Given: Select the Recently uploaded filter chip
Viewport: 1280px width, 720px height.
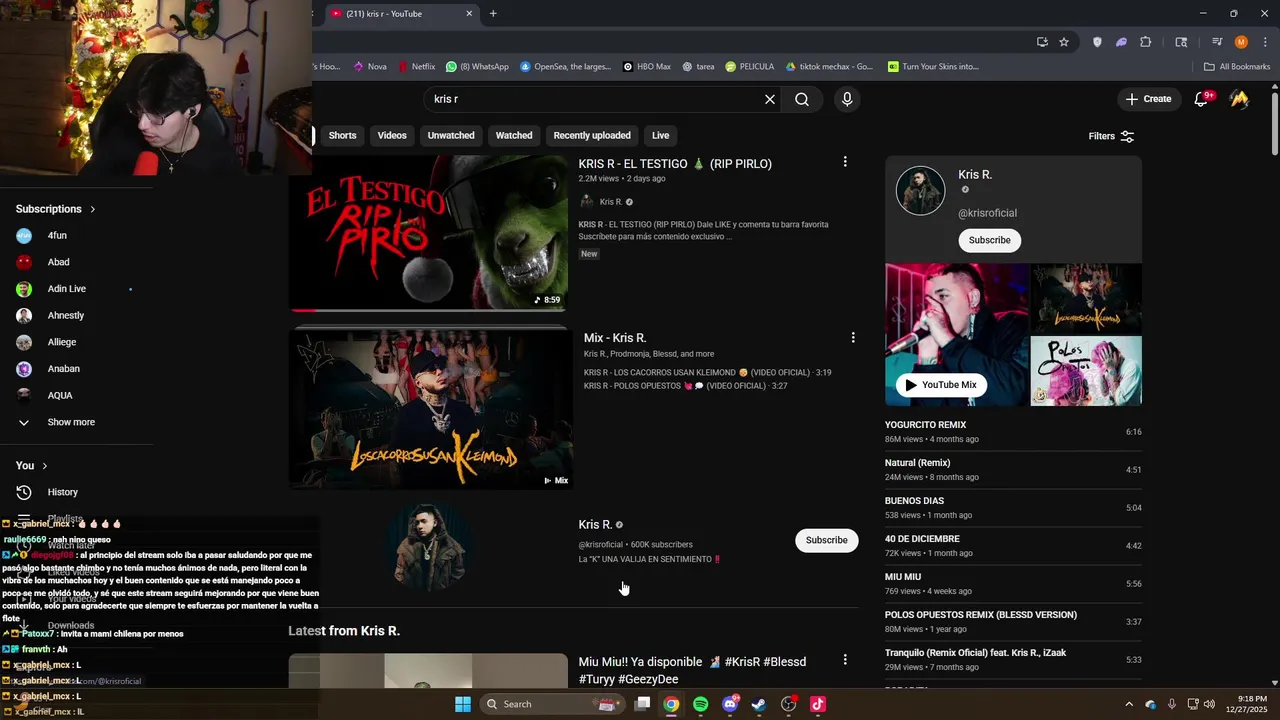Looking at the screenshot, I should [x=592, y=135].
